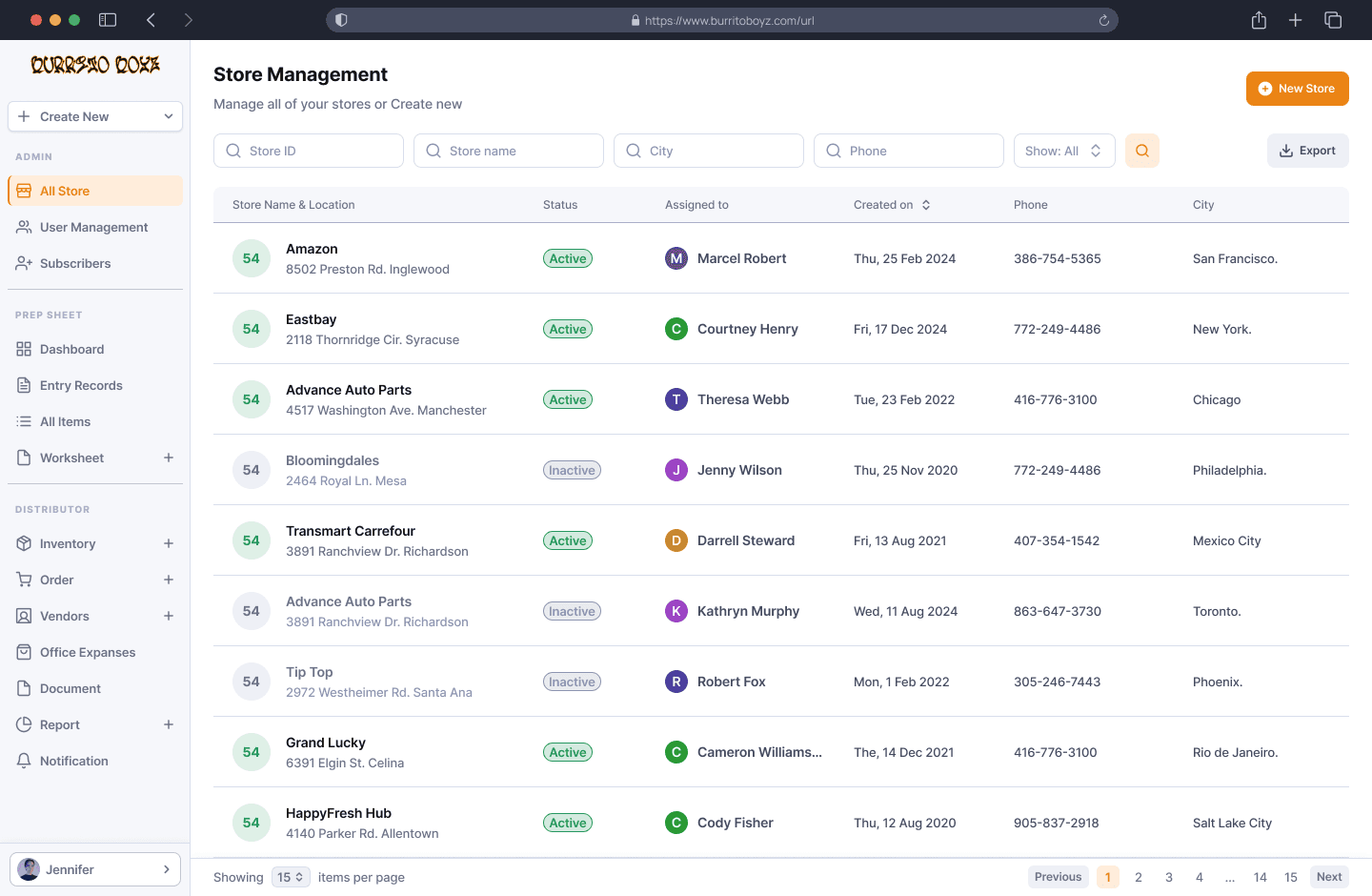Screen dimensions: 1372x896
Task: Click the HappyFresh Hub store name
Action: pos(338,813)
